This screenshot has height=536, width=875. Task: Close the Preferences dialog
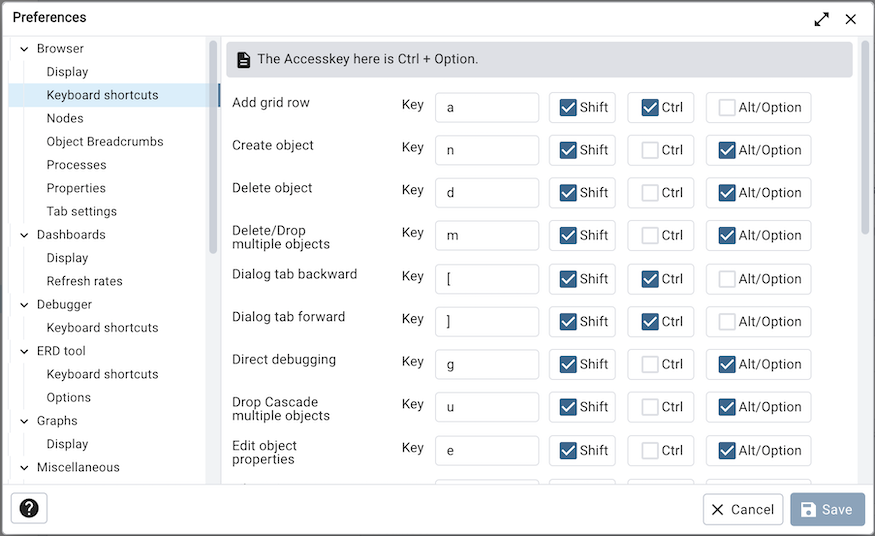[x=850, y=19]
